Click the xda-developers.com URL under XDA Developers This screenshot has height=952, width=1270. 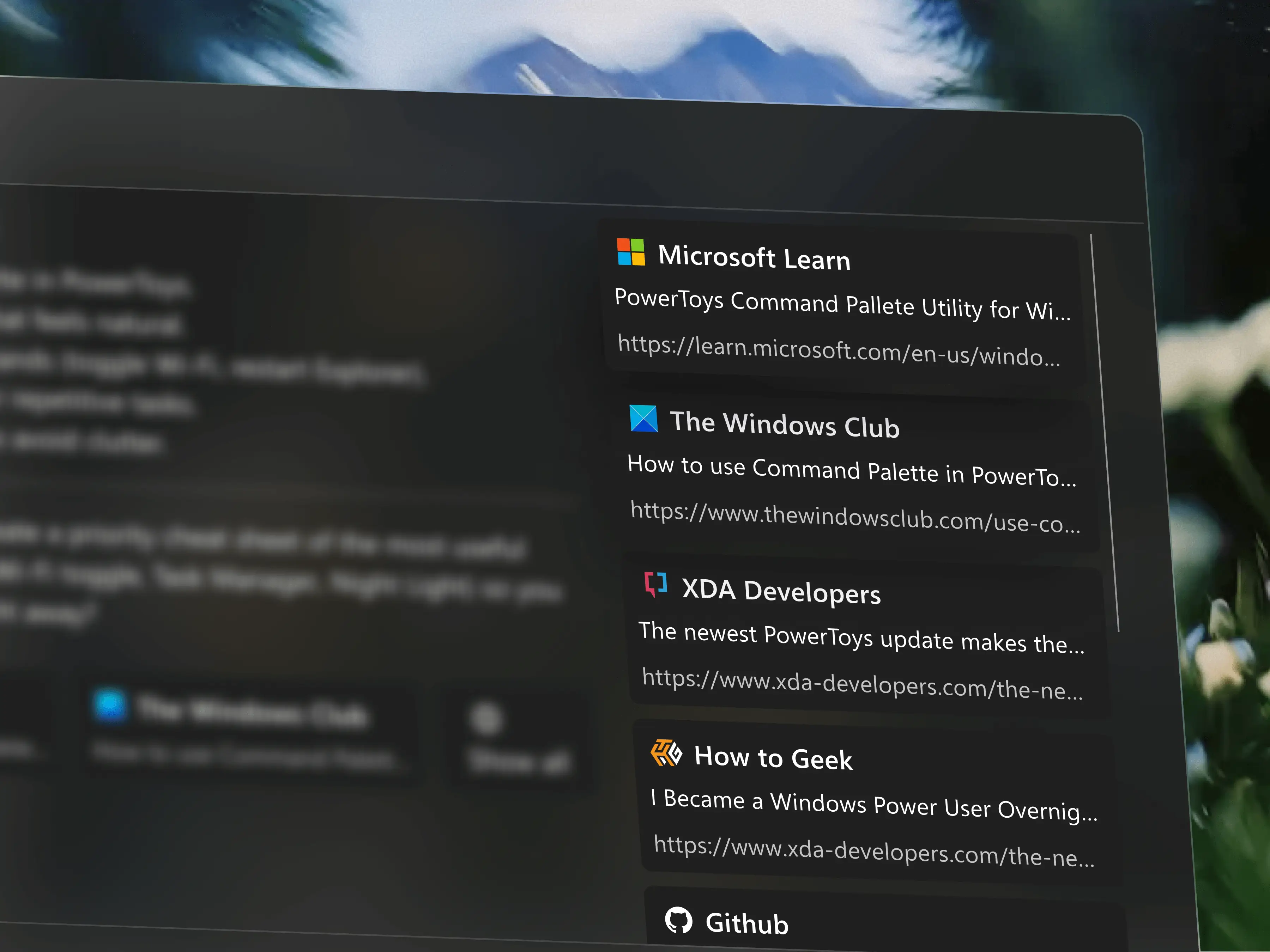(x=864, y=680)
